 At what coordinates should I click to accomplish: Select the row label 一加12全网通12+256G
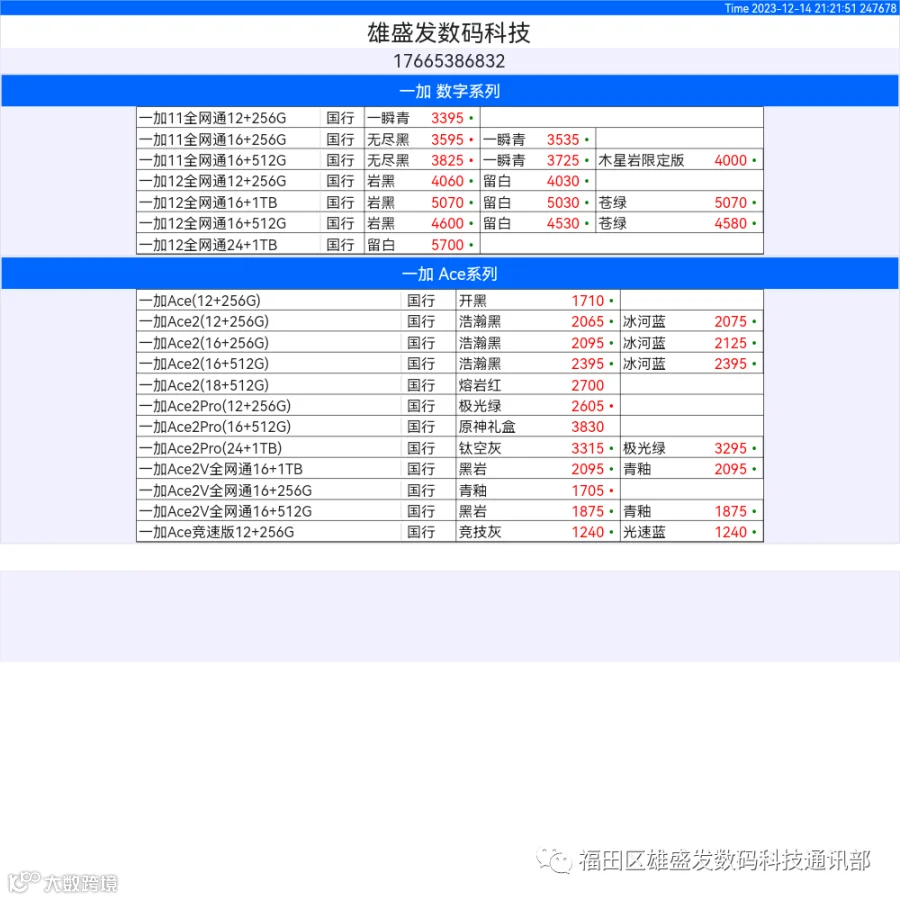point(212,181)
